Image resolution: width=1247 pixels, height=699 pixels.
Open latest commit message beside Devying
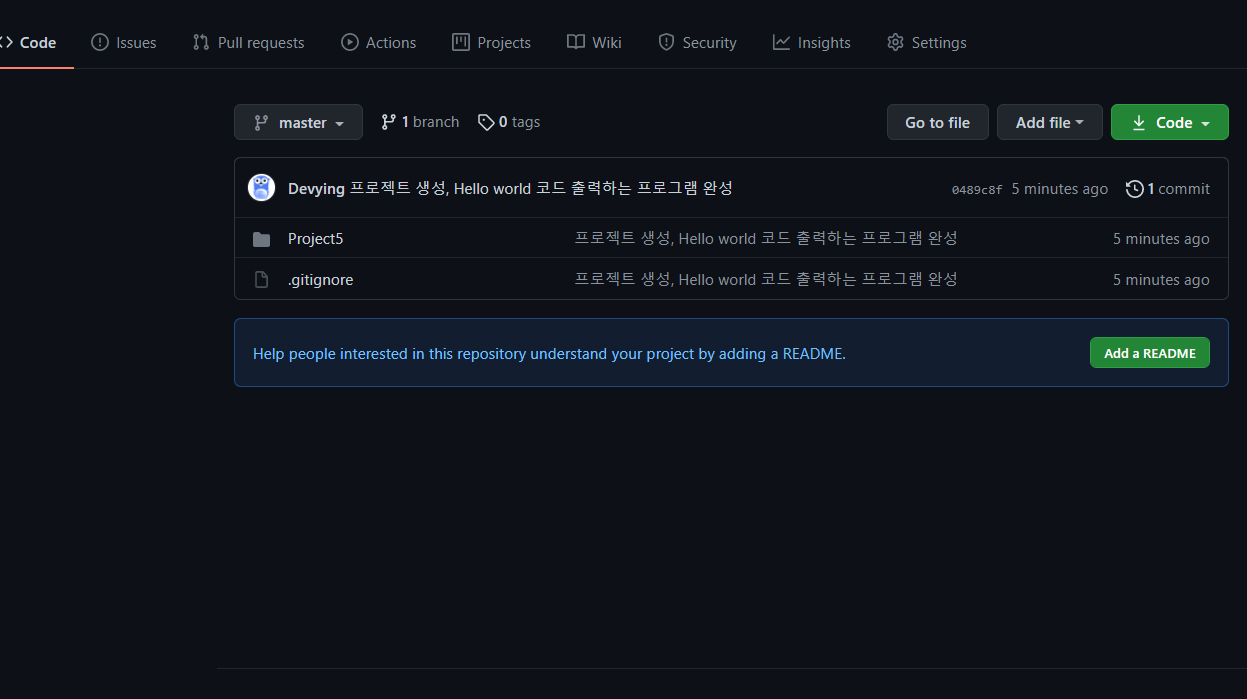541,189
